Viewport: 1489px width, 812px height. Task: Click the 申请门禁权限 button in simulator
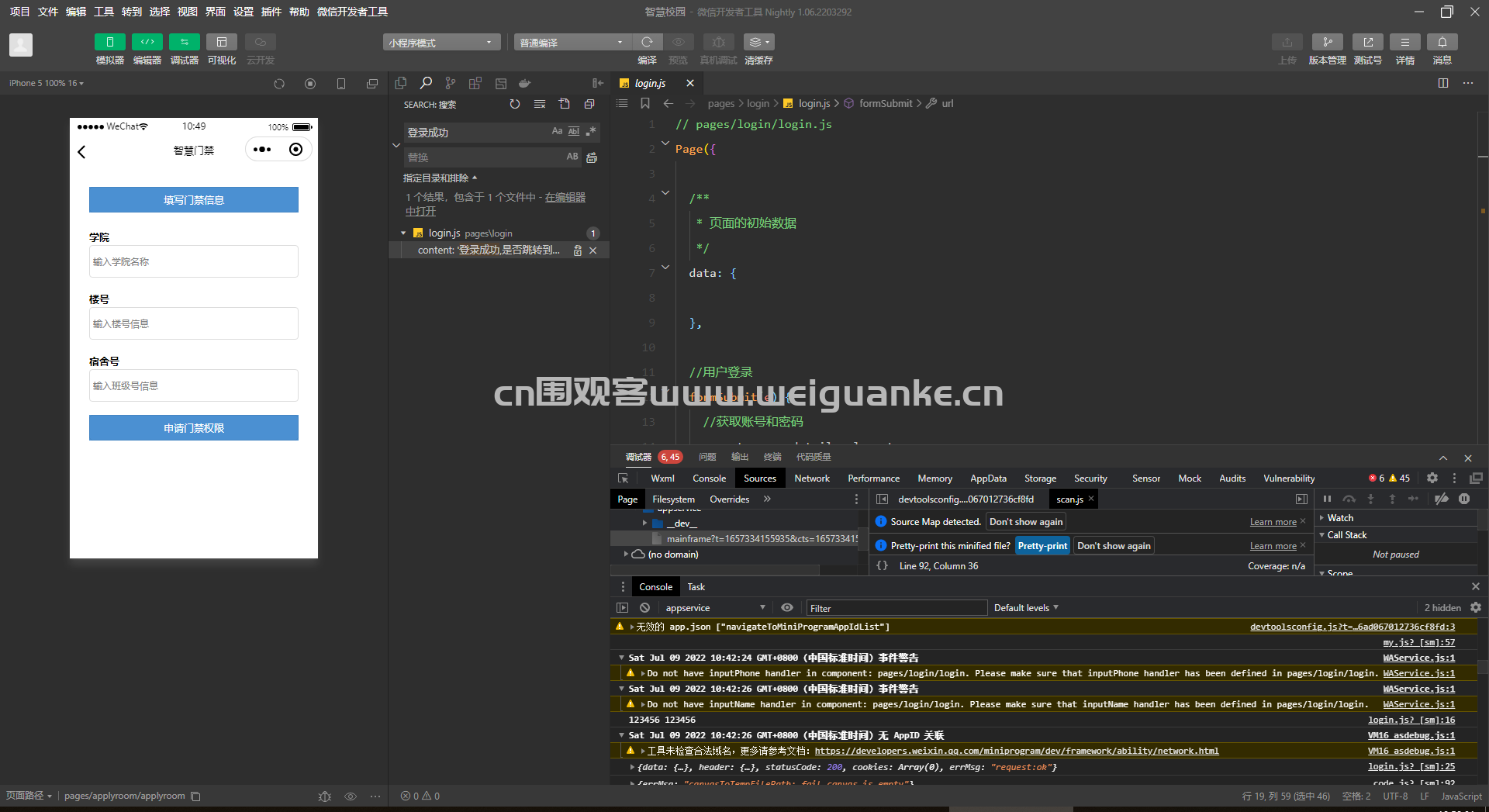[194, 428]
